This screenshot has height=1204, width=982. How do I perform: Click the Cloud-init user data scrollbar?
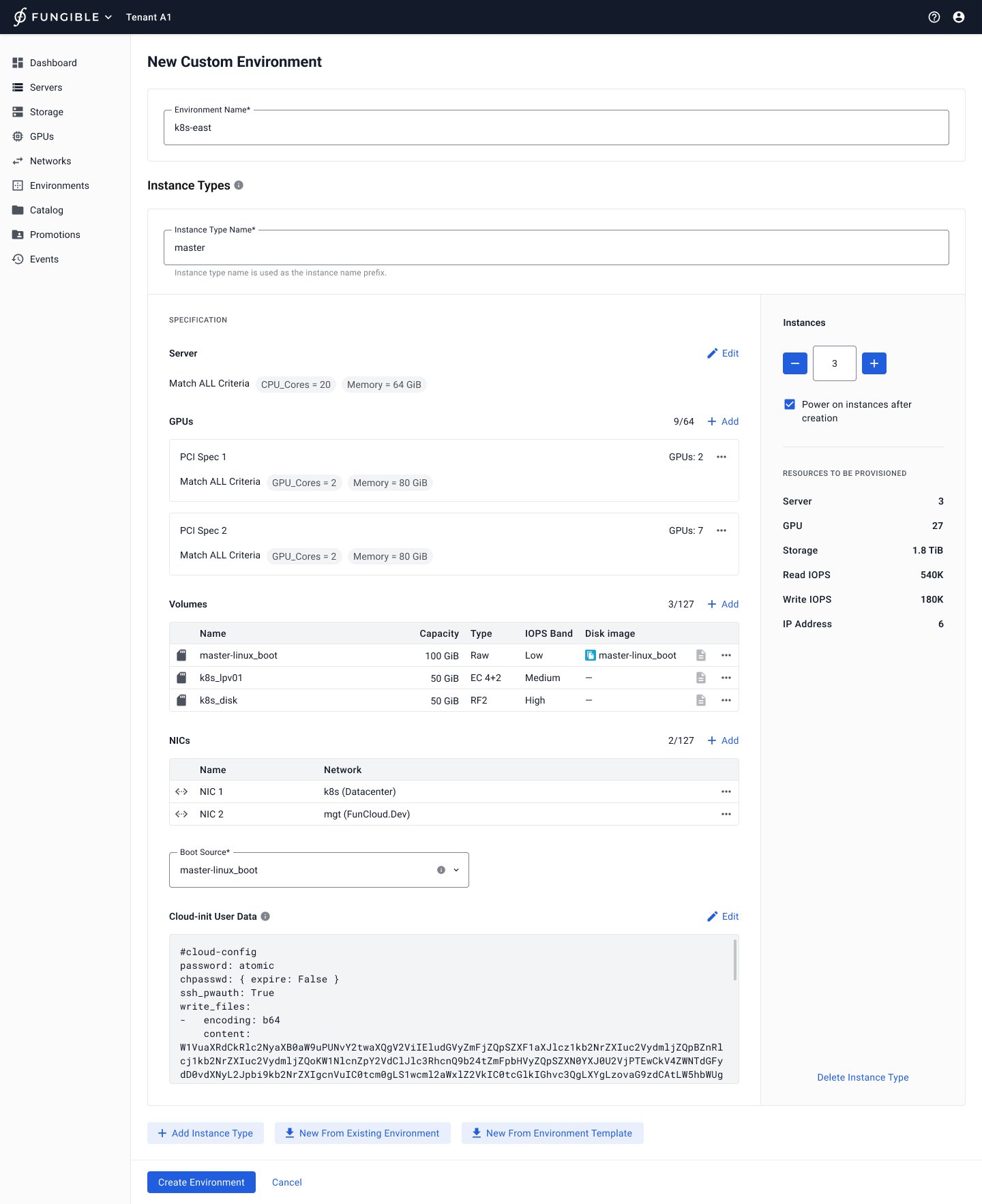(734, 960)
